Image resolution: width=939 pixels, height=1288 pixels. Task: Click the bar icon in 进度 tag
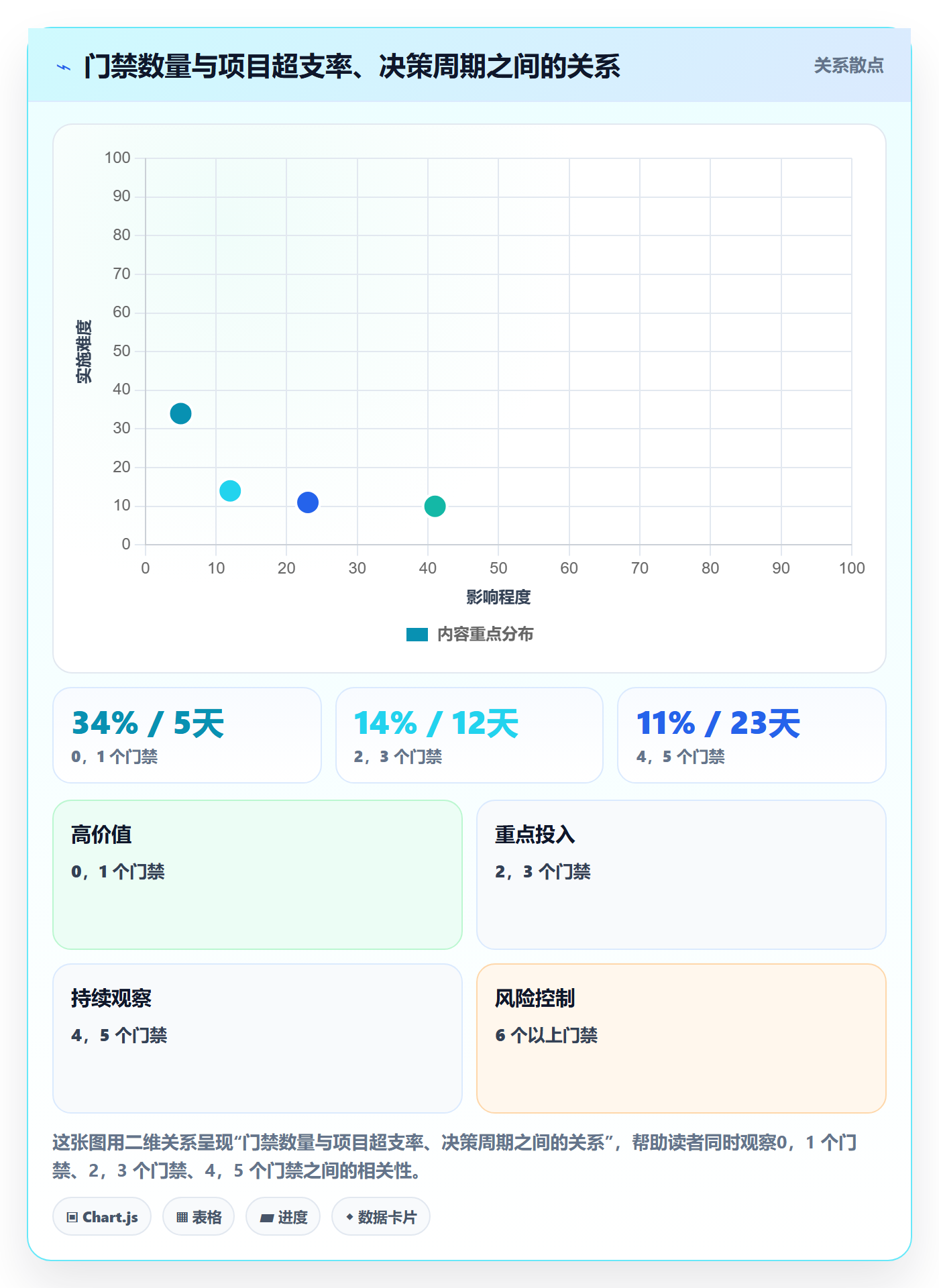(267, 1218)
